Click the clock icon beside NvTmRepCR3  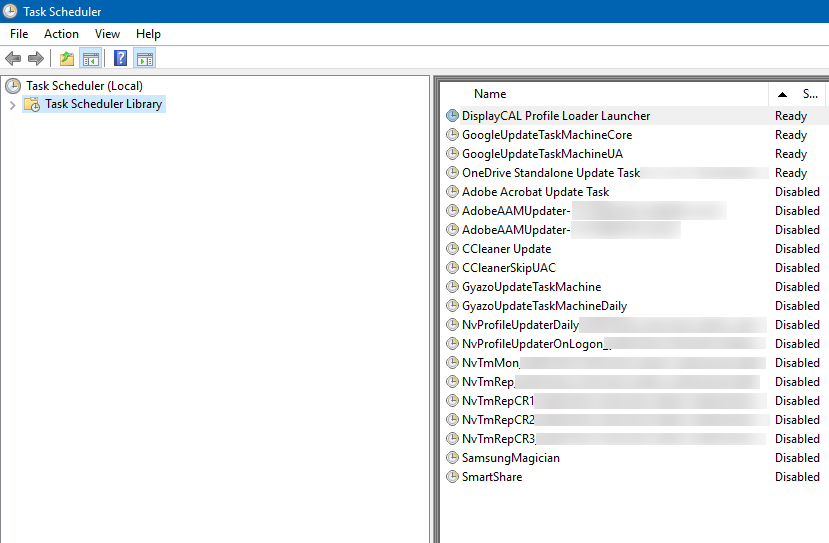point(452,439)
